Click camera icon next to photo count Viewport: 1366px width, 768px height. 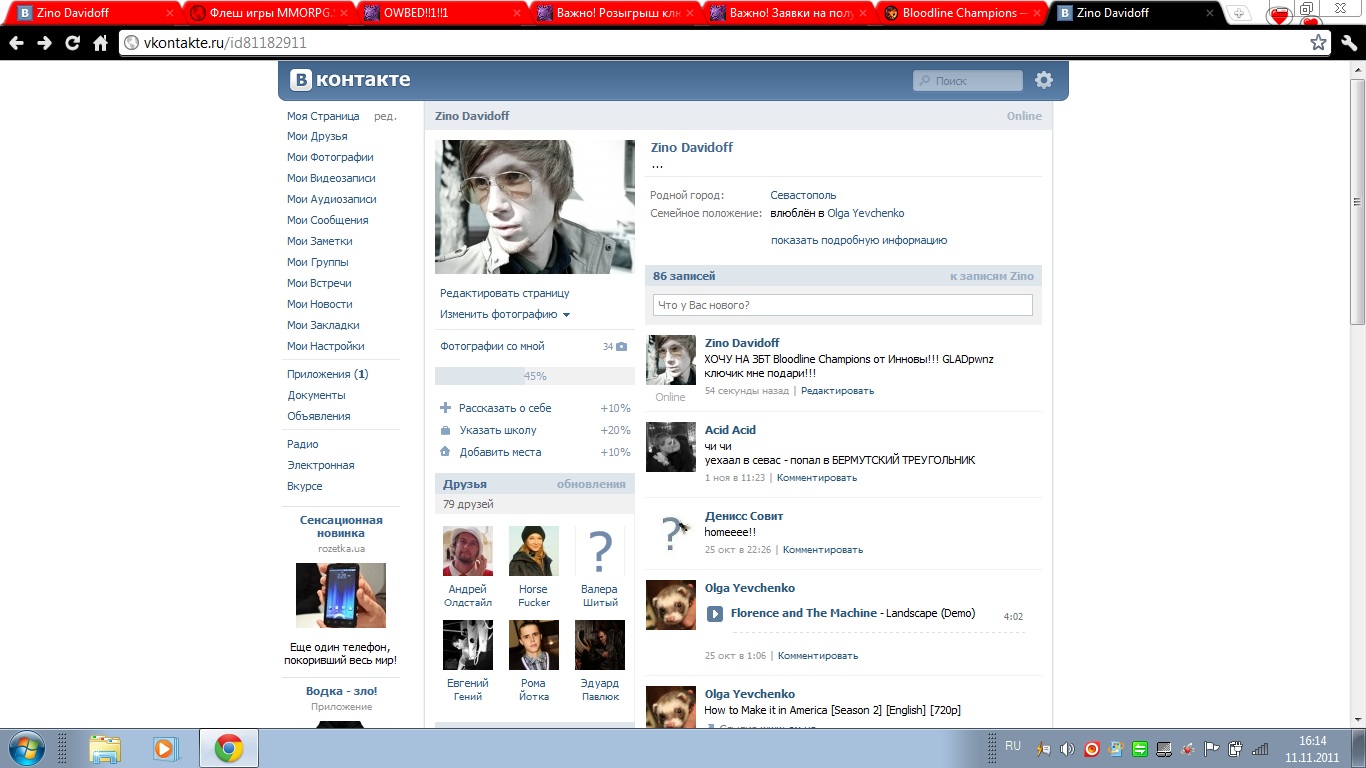621,347
